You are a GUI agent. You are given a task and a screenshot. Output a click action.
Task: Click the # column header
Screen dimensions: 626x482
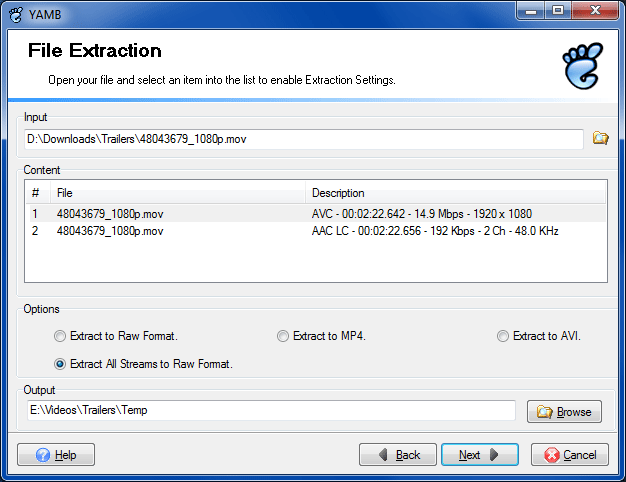[38, 193]
